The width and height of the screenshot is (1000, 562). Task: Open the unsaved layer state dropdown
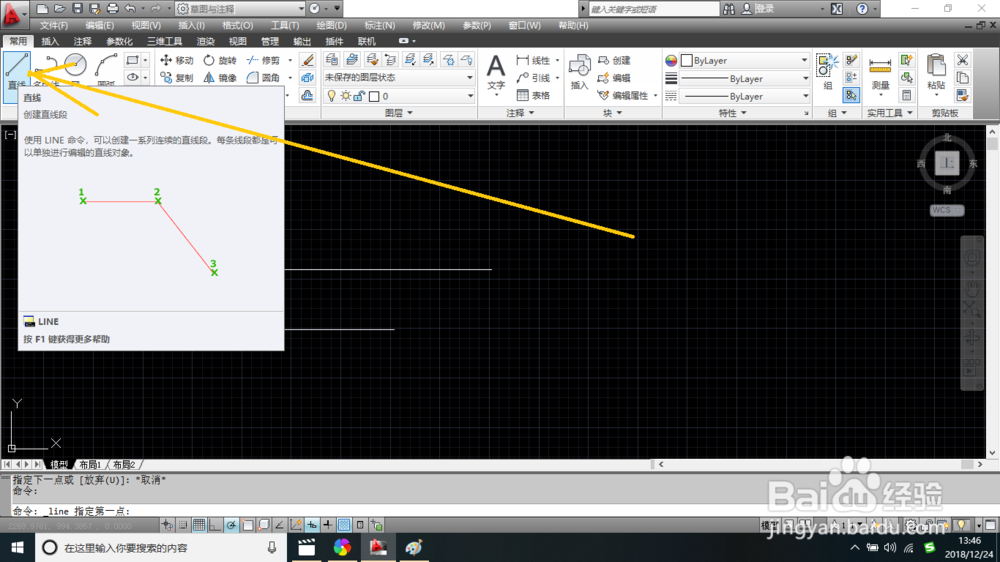[x=399, y=77]
